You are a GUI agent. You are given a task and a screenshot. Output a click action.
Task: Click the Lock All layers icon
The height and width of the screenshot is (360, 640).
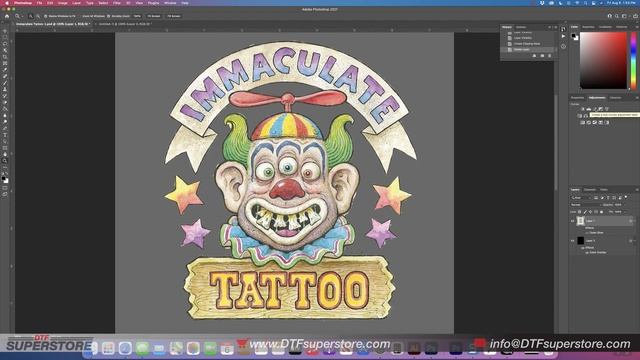(x=601, y=212)
